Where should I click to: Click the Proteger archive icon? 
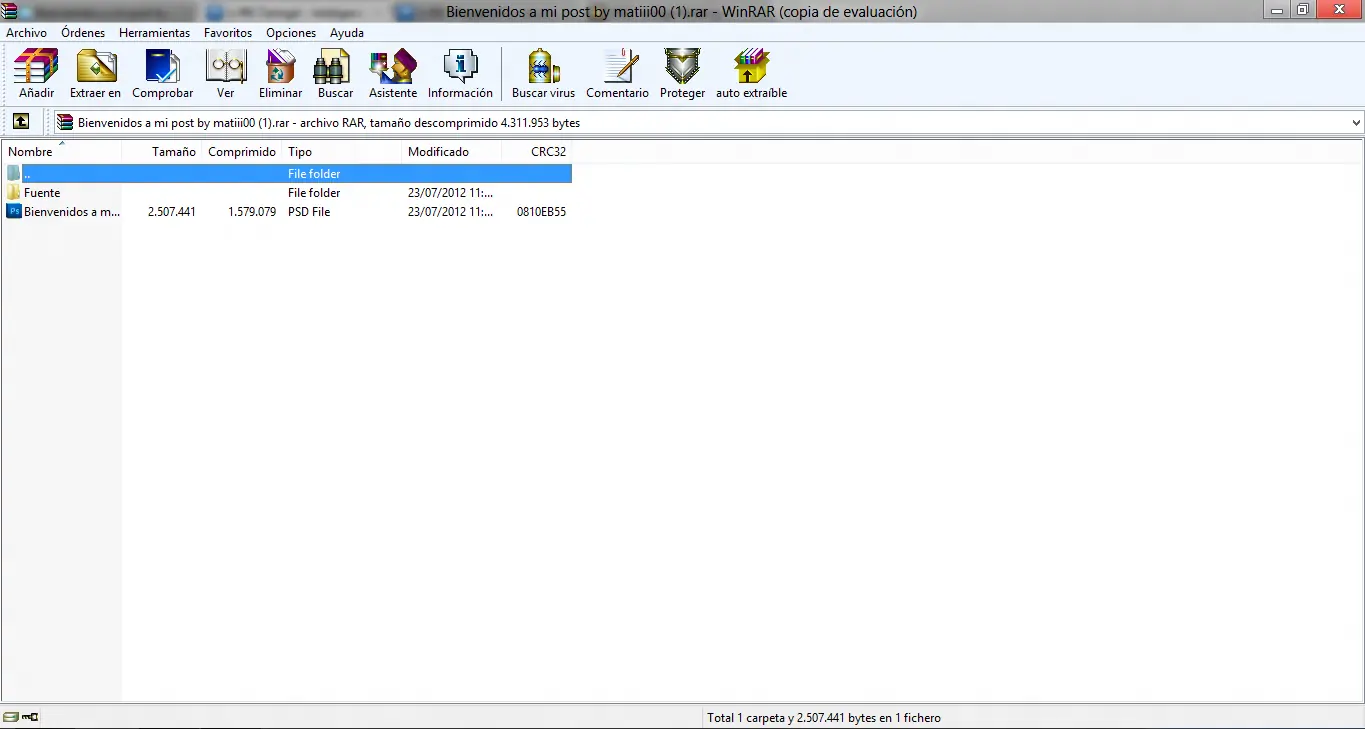pyautogui.click(x=682, y=67)
